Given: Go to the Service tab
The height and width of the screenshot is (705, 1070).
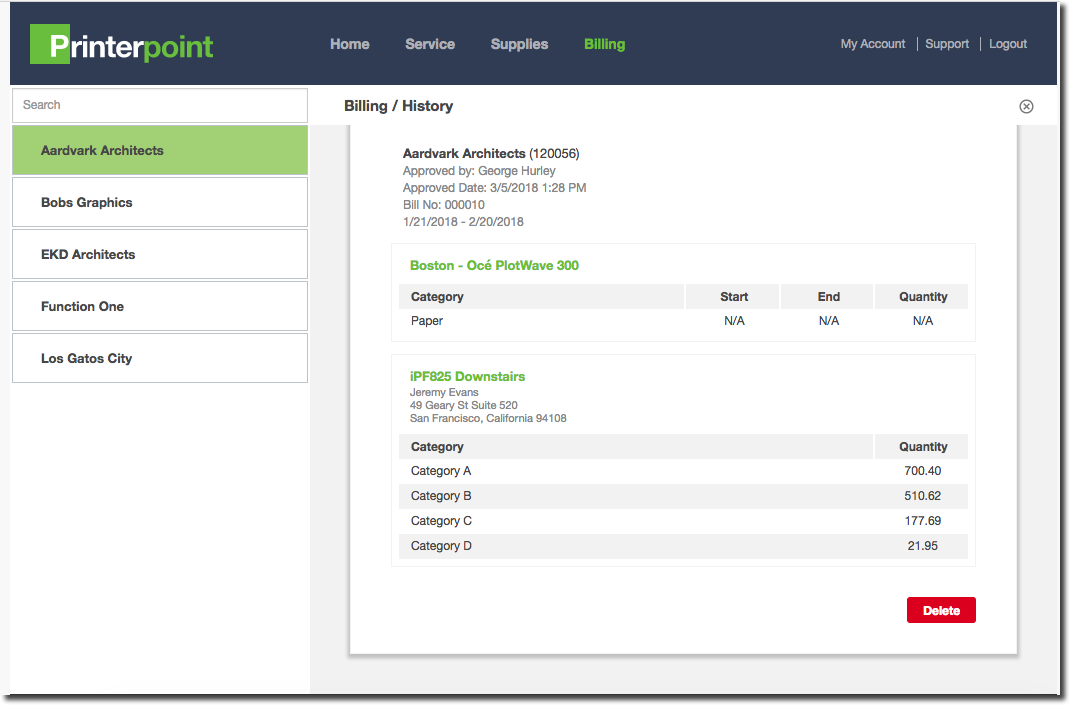Looking at the screenshot, I should (430, 44).
